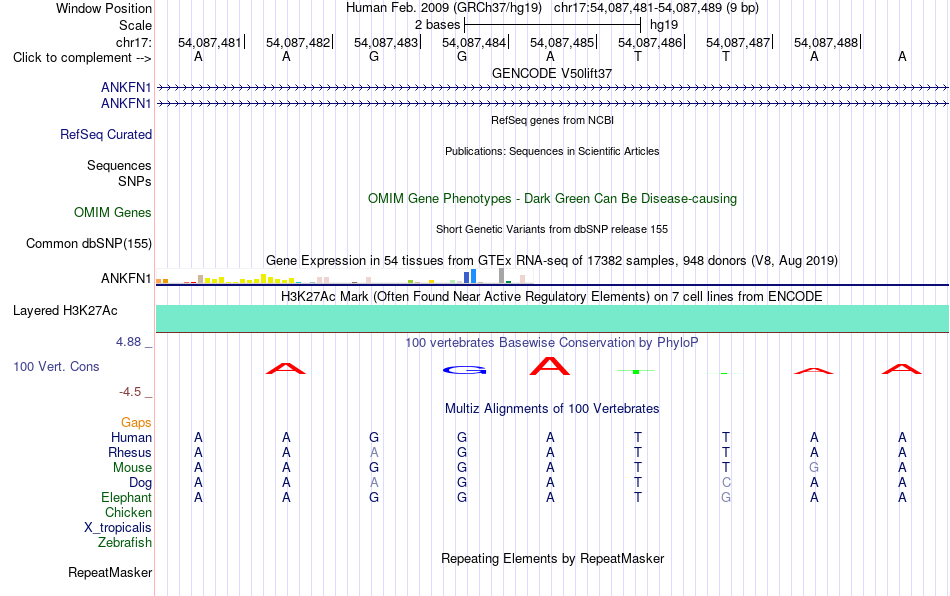Click the faded C in the Dog row

point(726,483)
